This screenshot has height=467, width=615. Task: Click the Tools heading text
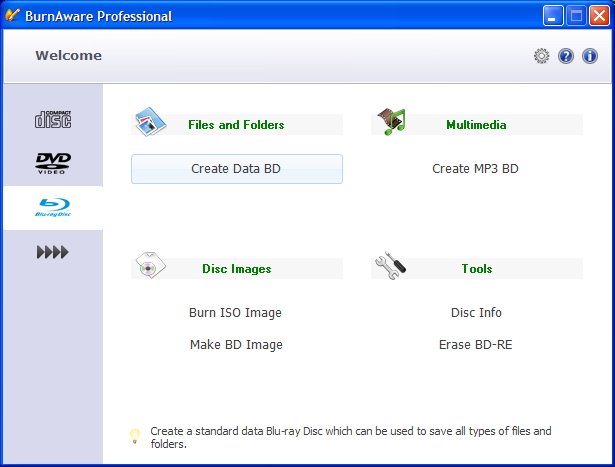click(x=477, y=269)
